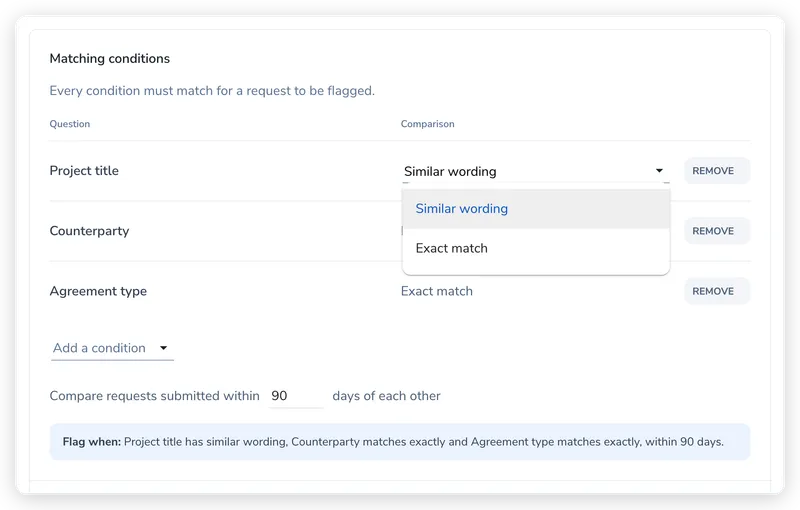Click the 'Compare requests submitted within' label
This screenshot has height=510, width=800.
(x=155, y=396)
